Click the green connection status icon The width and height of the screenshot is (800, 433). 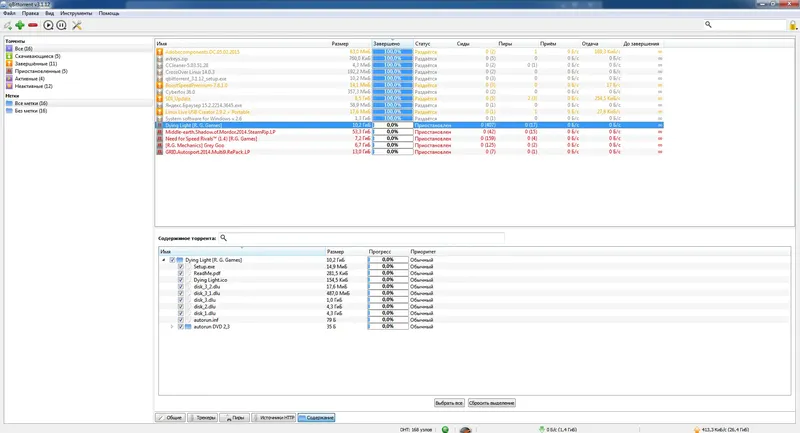click(x=445, y=429)
